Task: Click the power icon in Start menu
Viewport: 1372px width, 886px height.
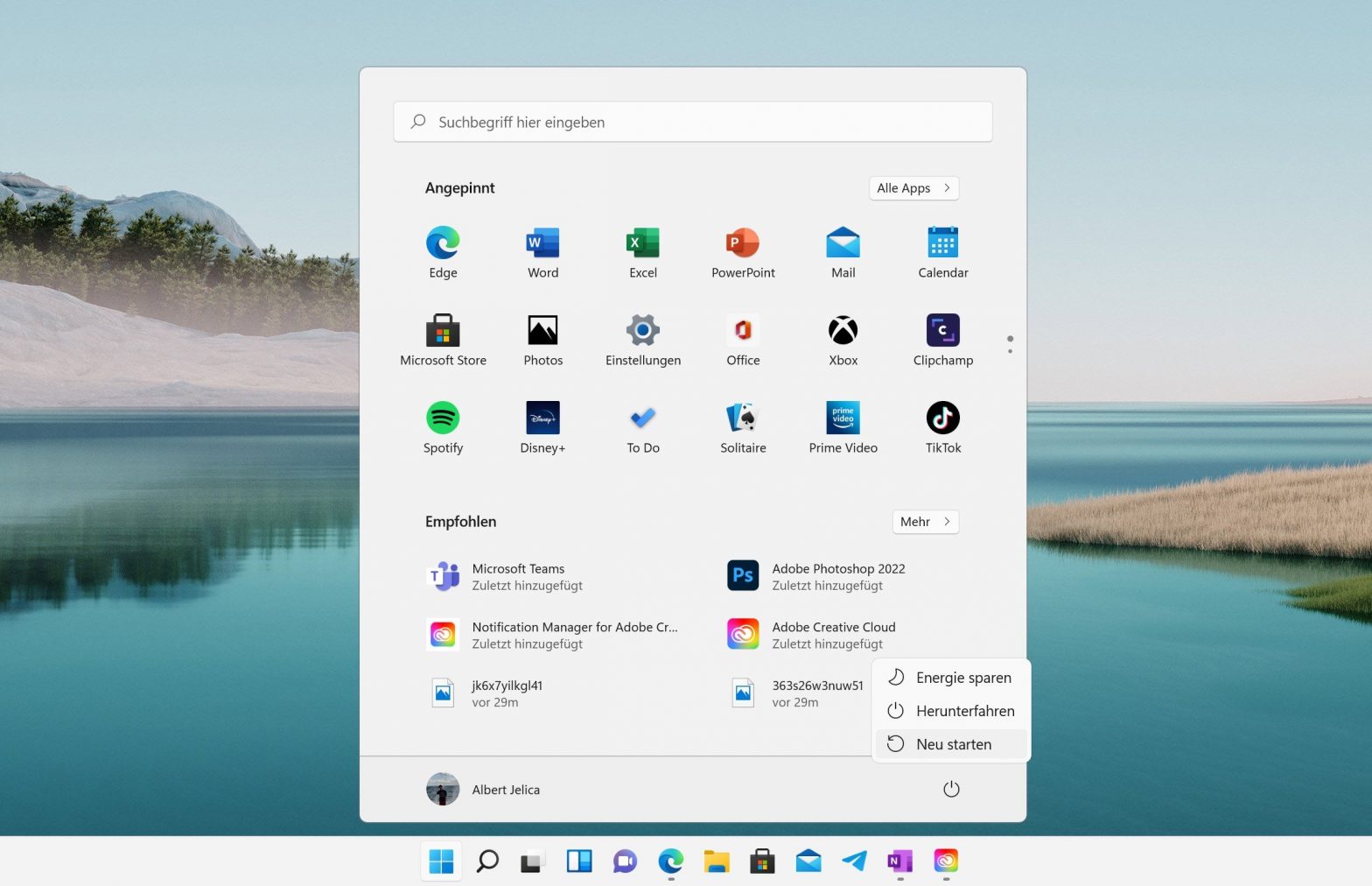Action: (951, 789)
